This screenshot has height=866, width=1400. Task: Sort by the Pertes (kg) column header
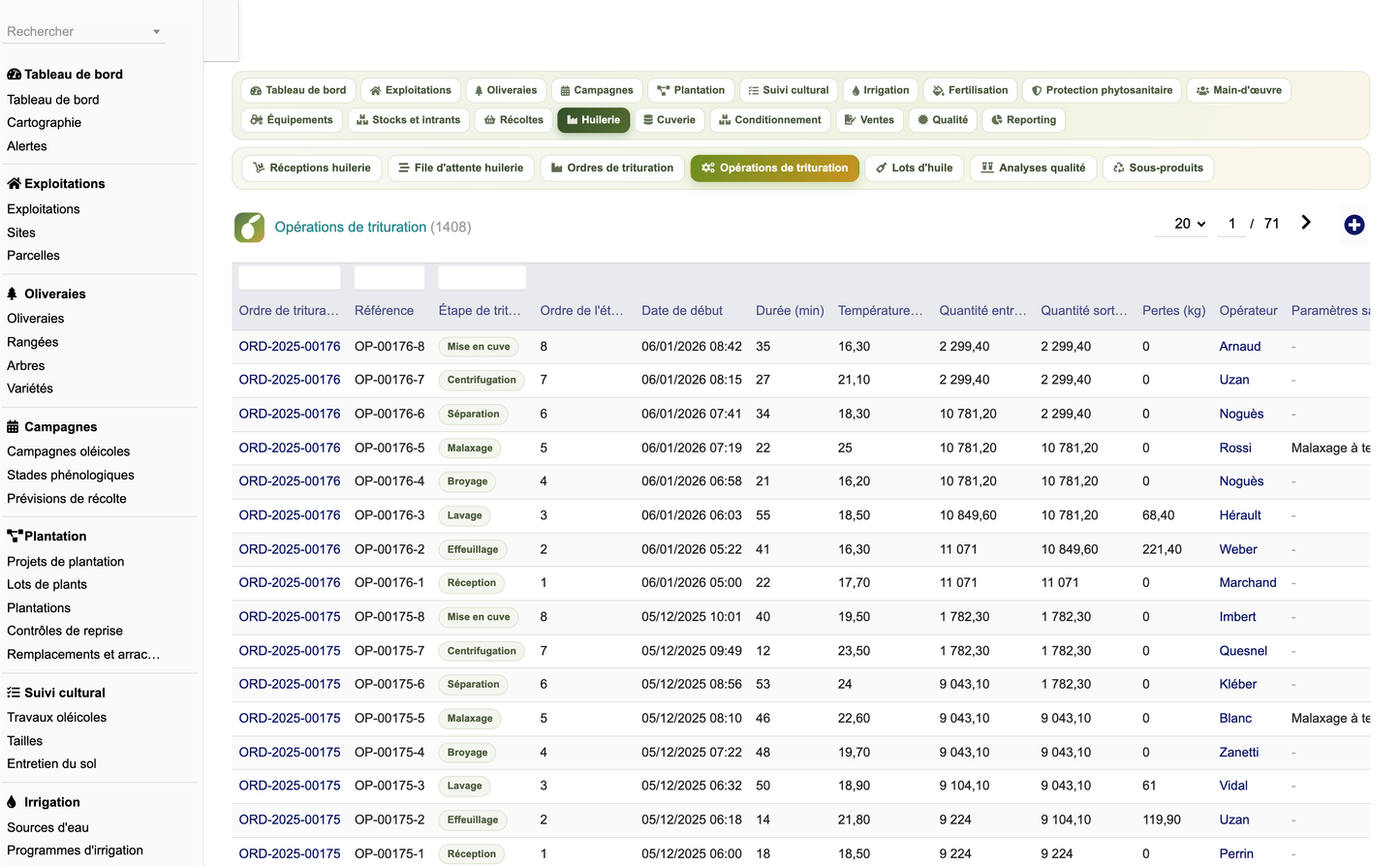[1173, 311]
